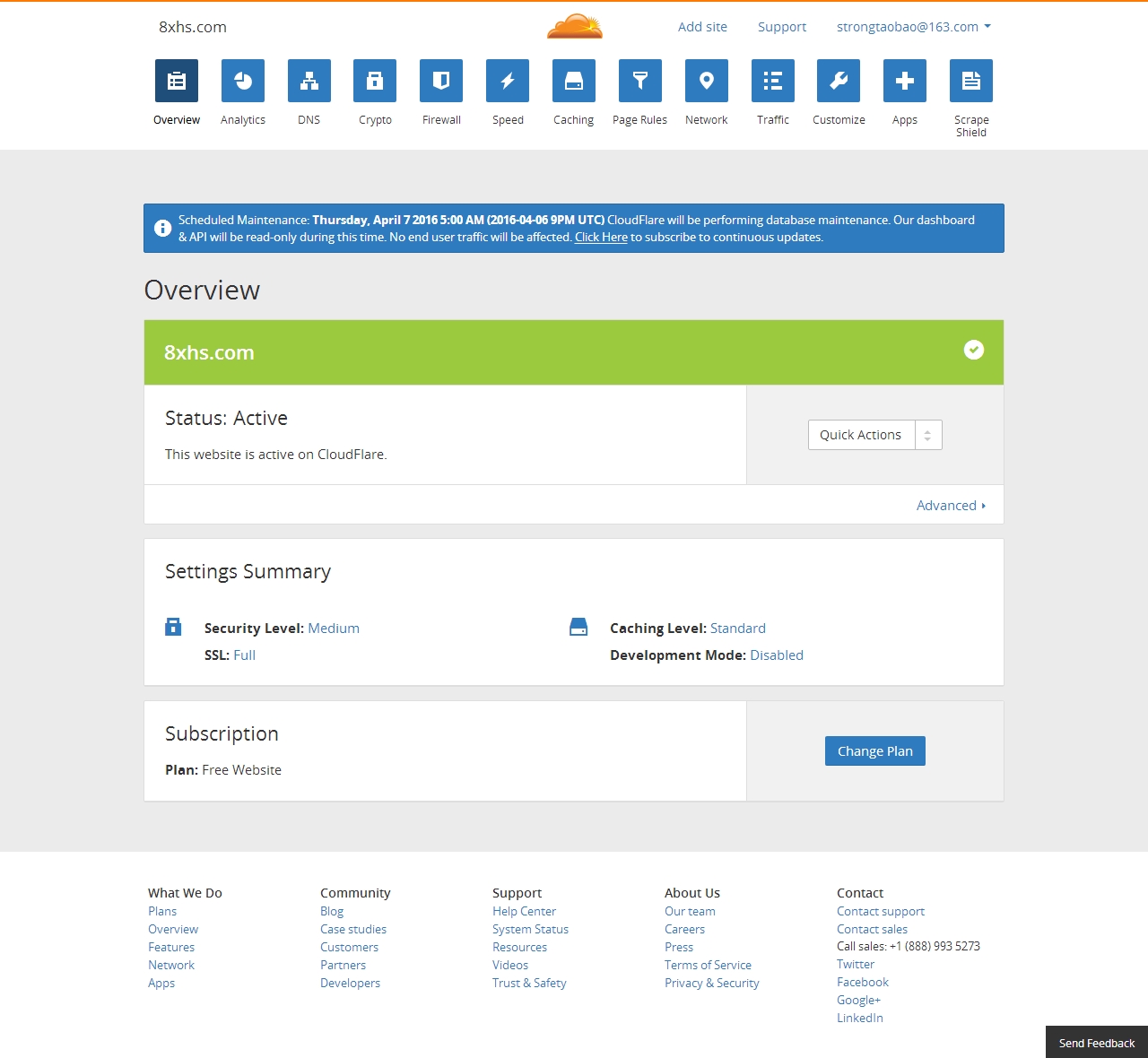Open the Firewall shield icon

(x=441, y=81)
